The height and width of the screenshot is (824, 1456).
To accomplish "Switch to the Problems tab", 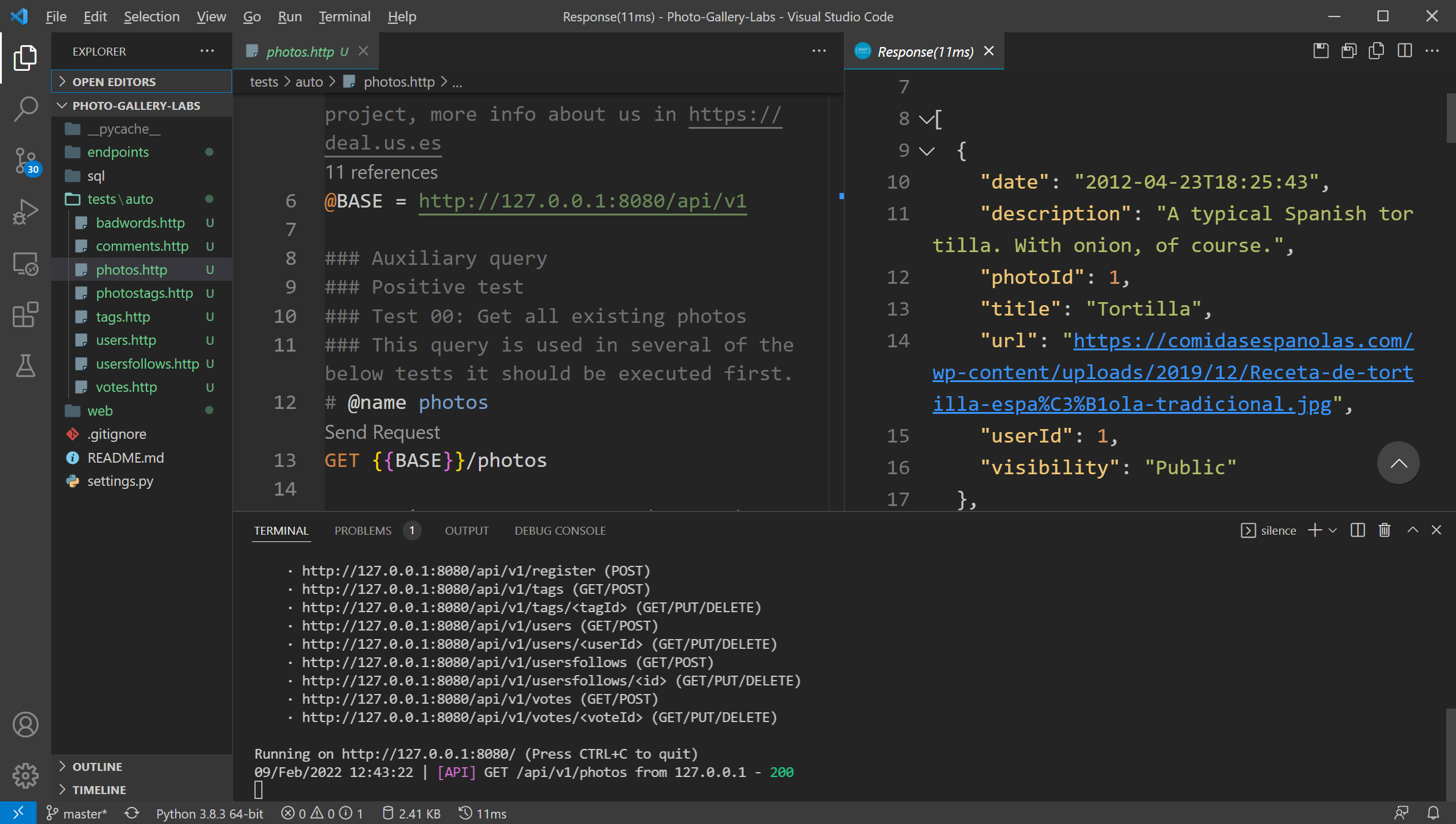I will point(362,530).
